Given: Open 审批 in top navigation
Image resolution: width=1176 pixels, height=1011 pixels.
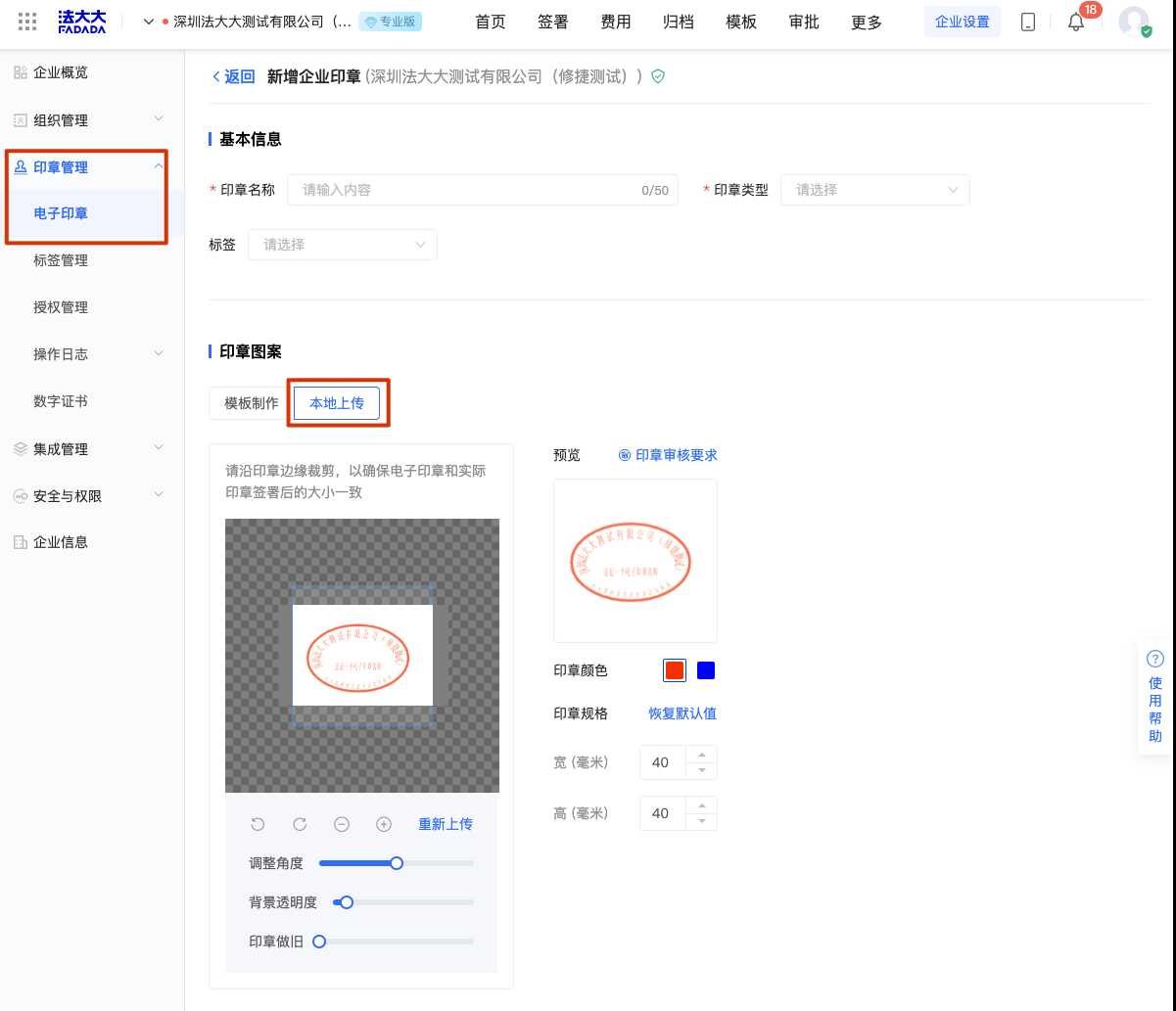Looking at the screenshot, I should pos(804,22).
